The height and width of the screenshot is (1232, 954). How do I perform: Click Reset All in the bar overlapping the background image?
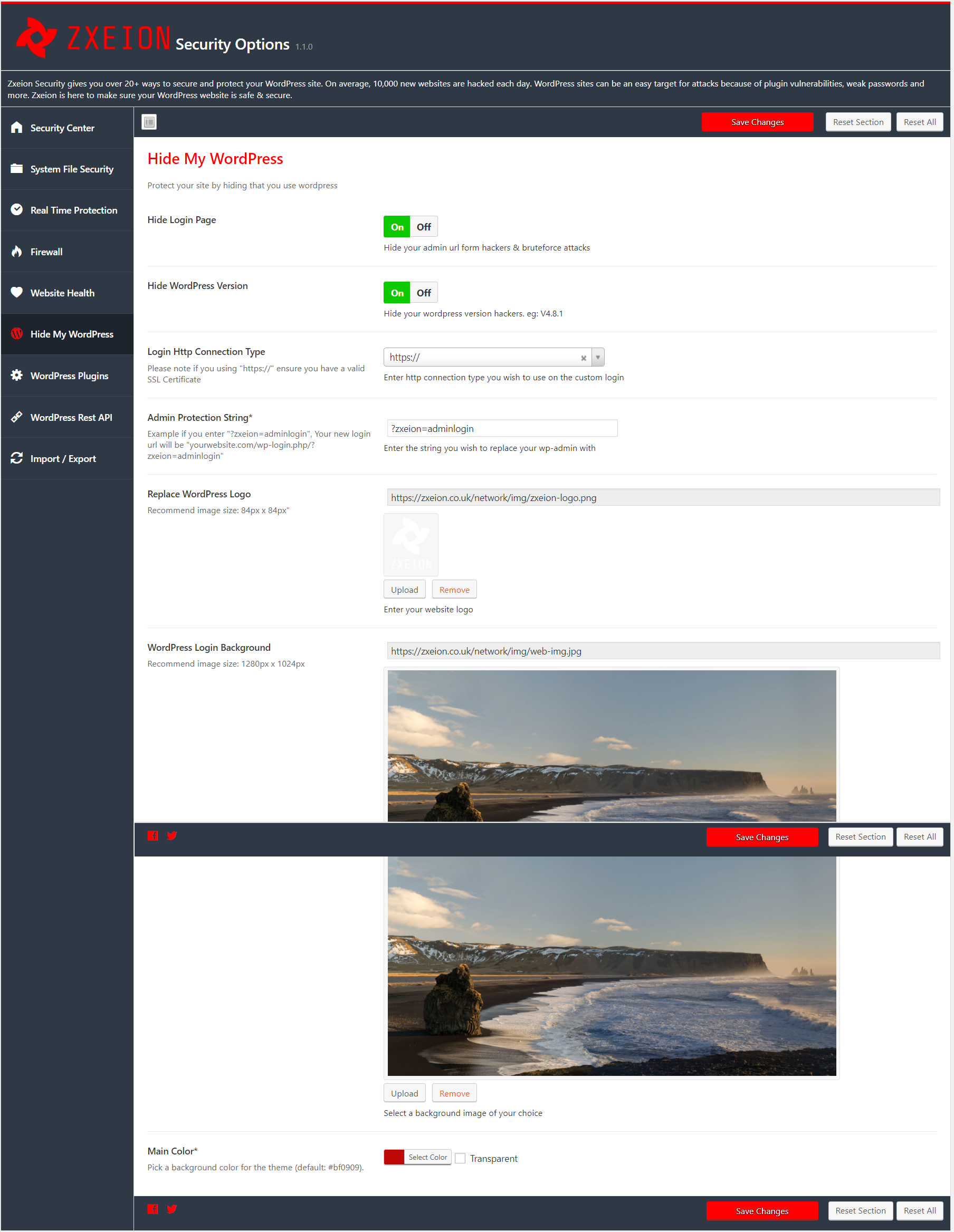coord(920,837)
